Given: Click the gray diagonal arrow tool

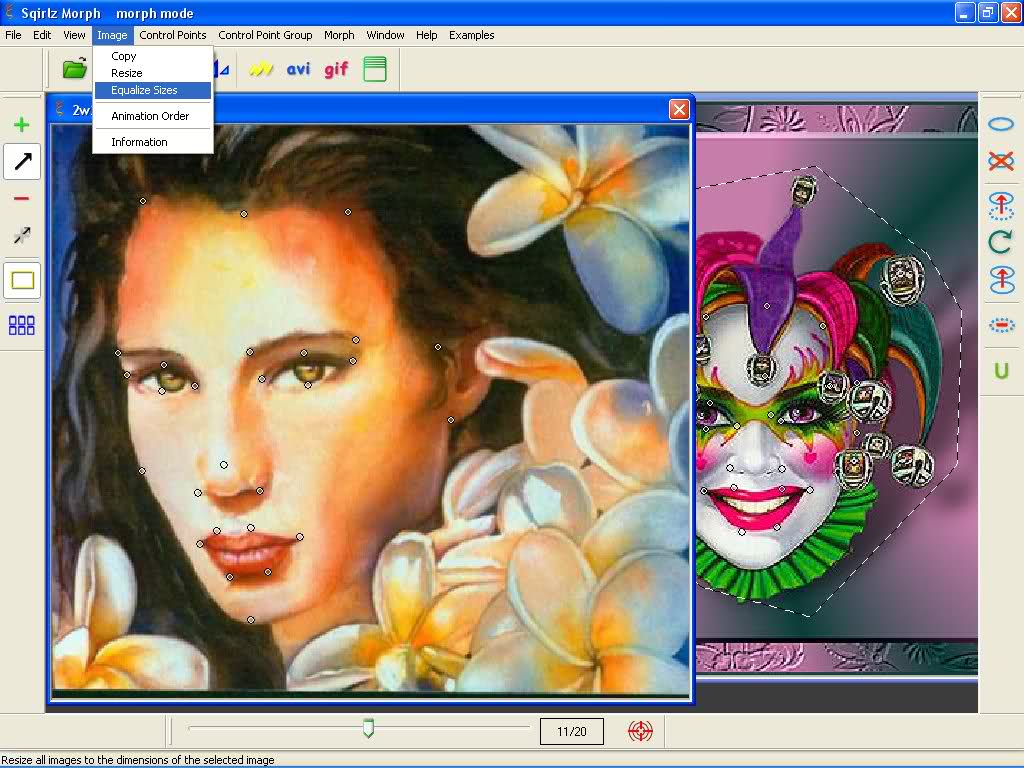Looking at the screenshot, I should click(22, 235).
